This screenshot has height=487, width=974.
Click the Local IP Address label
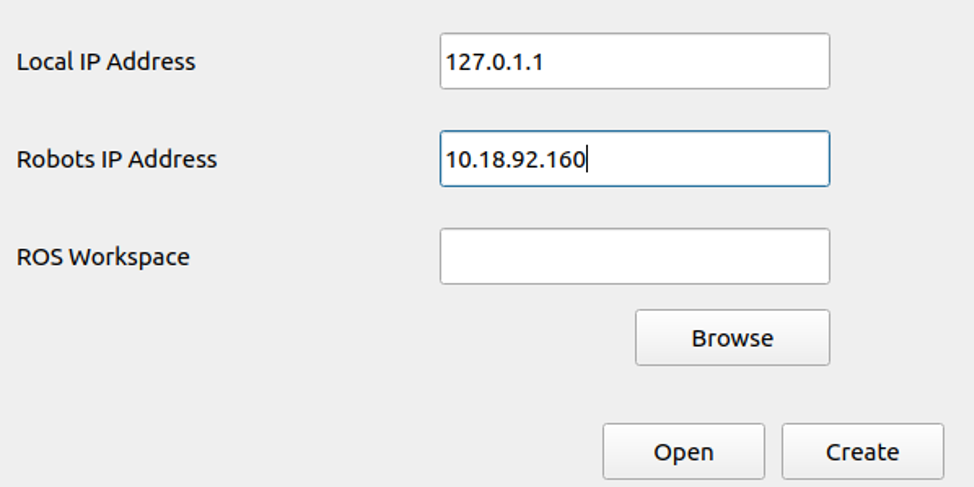click(106, 61)
